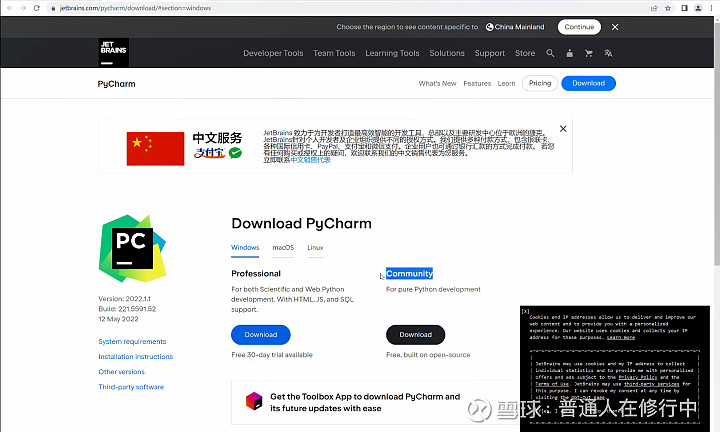
Task: Click the Chinese sales representative link
Action: point(310,160)
